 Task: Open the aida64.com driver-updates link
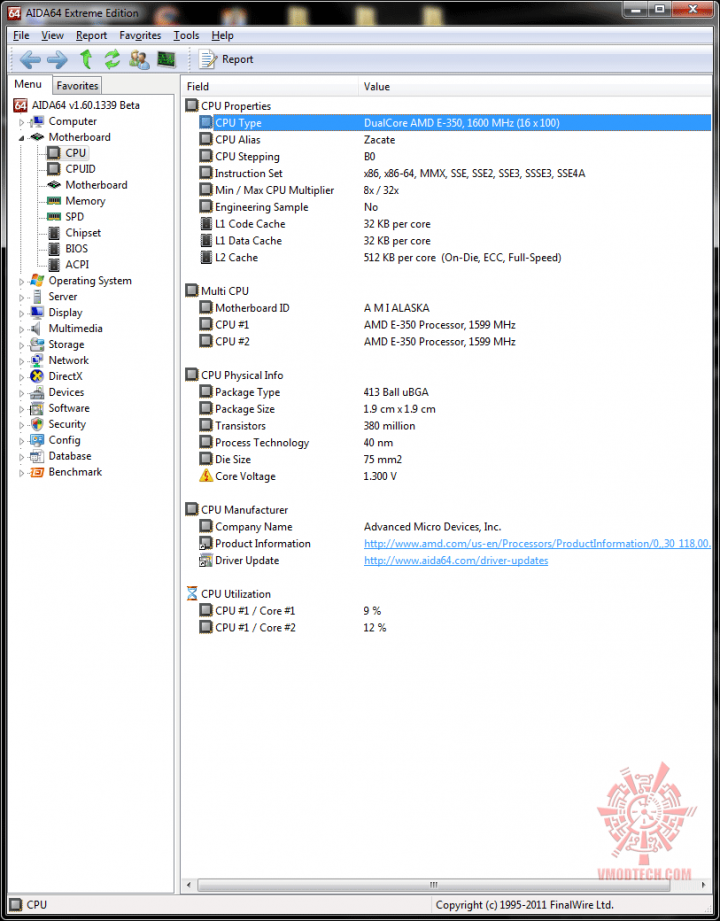click(456, 560)
